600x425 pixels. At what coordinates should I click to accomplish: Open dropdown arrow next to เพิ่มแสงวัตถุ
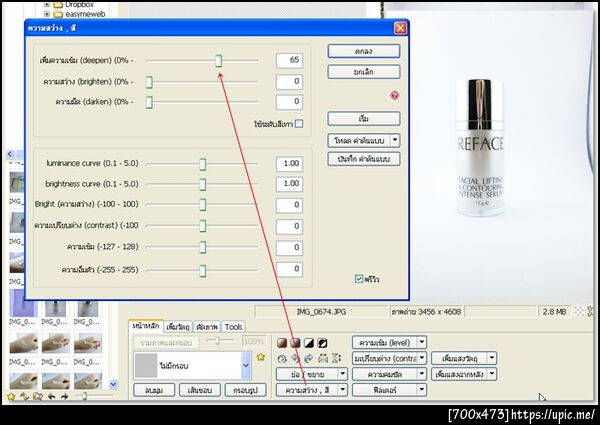492,358
